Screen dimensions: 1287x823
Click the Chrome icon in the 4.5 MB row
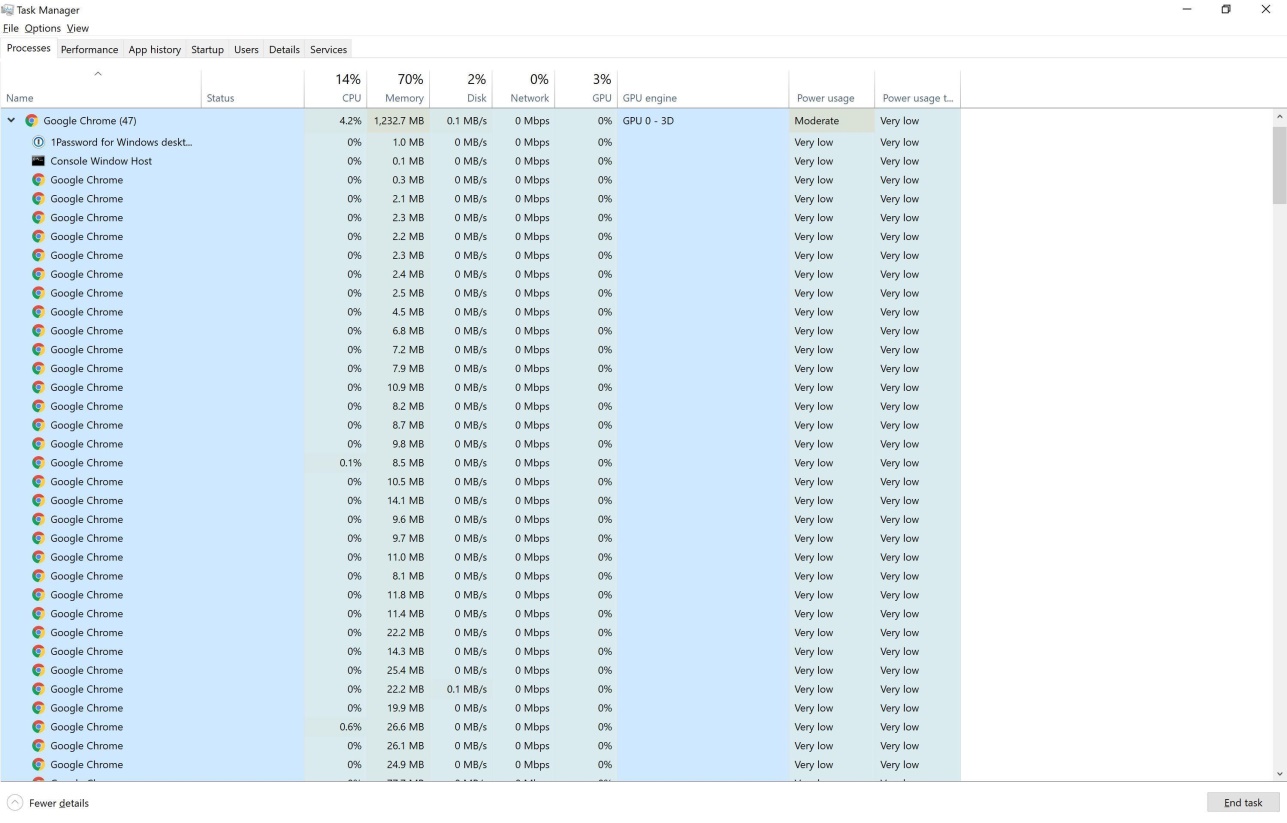(x=38, y=312)
